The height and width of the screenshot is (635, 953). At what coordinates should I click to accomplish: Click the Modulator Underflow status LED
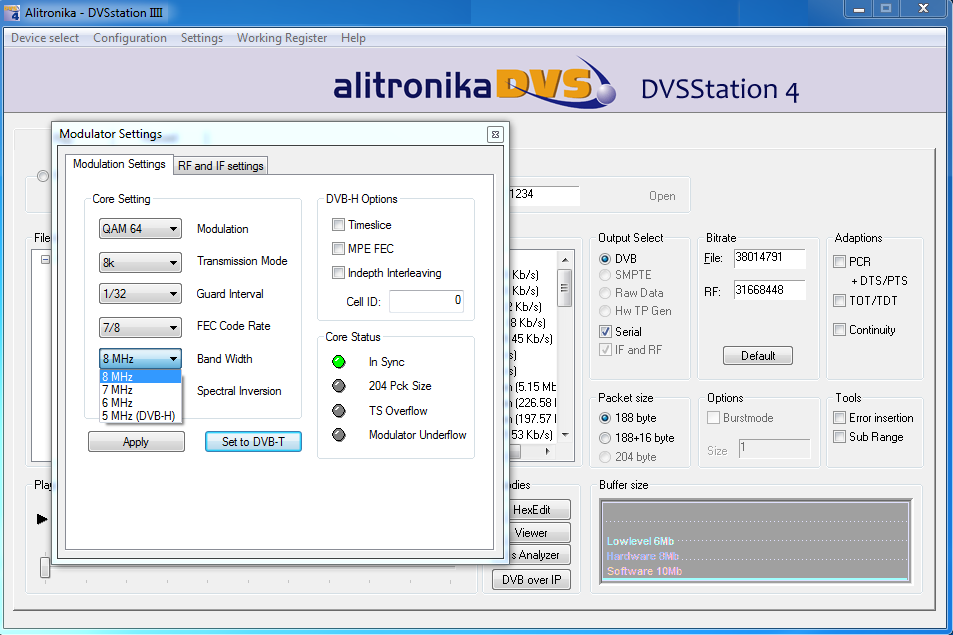click(338, 435)
